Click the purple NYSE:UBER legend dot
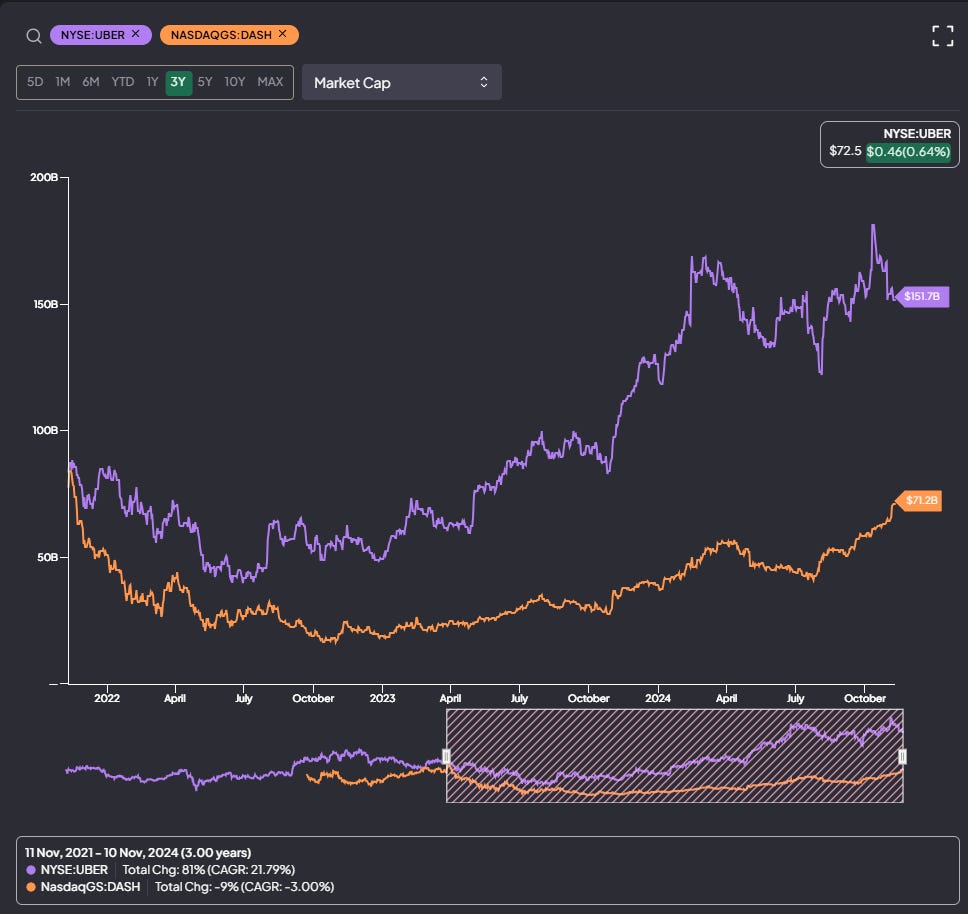 click(31, 870)
